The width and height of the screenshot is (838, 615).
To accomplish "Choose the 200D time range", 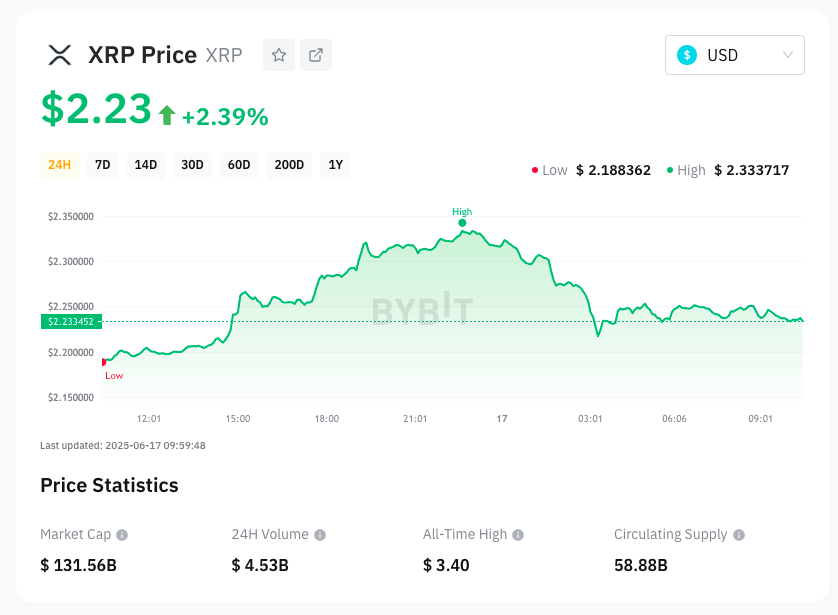I will [x=289, y=165].
